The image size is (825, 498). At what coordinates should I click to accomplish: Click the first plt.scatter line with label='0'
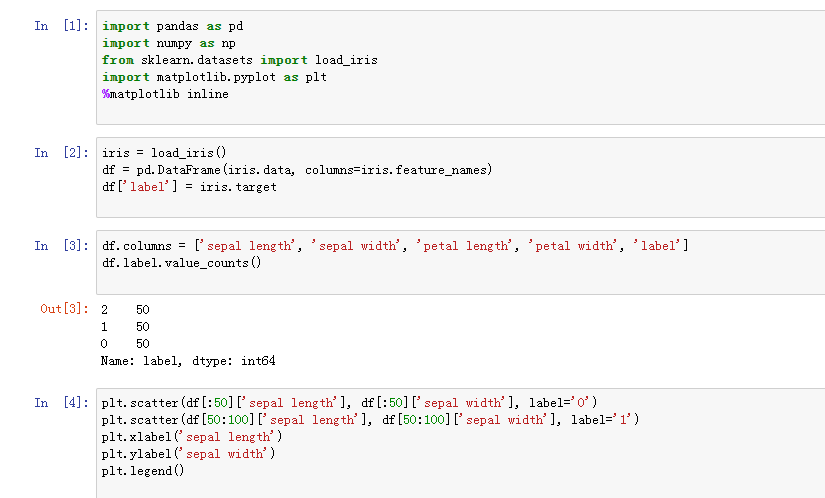[350, 403]
